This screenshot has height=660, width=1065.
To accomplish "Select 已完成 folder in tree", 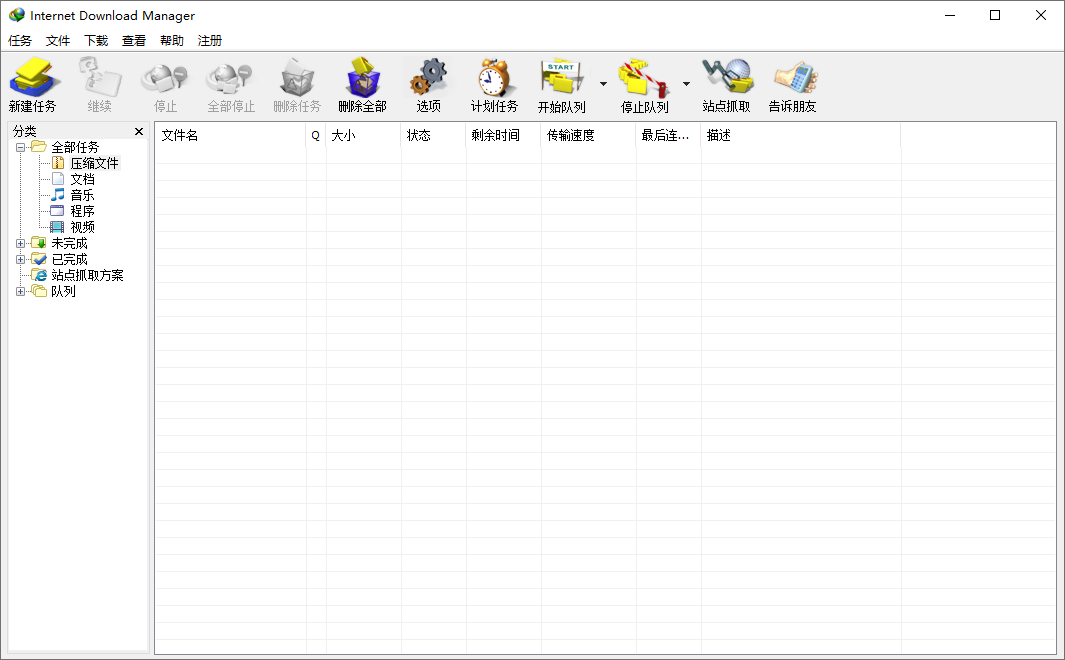I will pyautogui.click(x=69, y=259).
